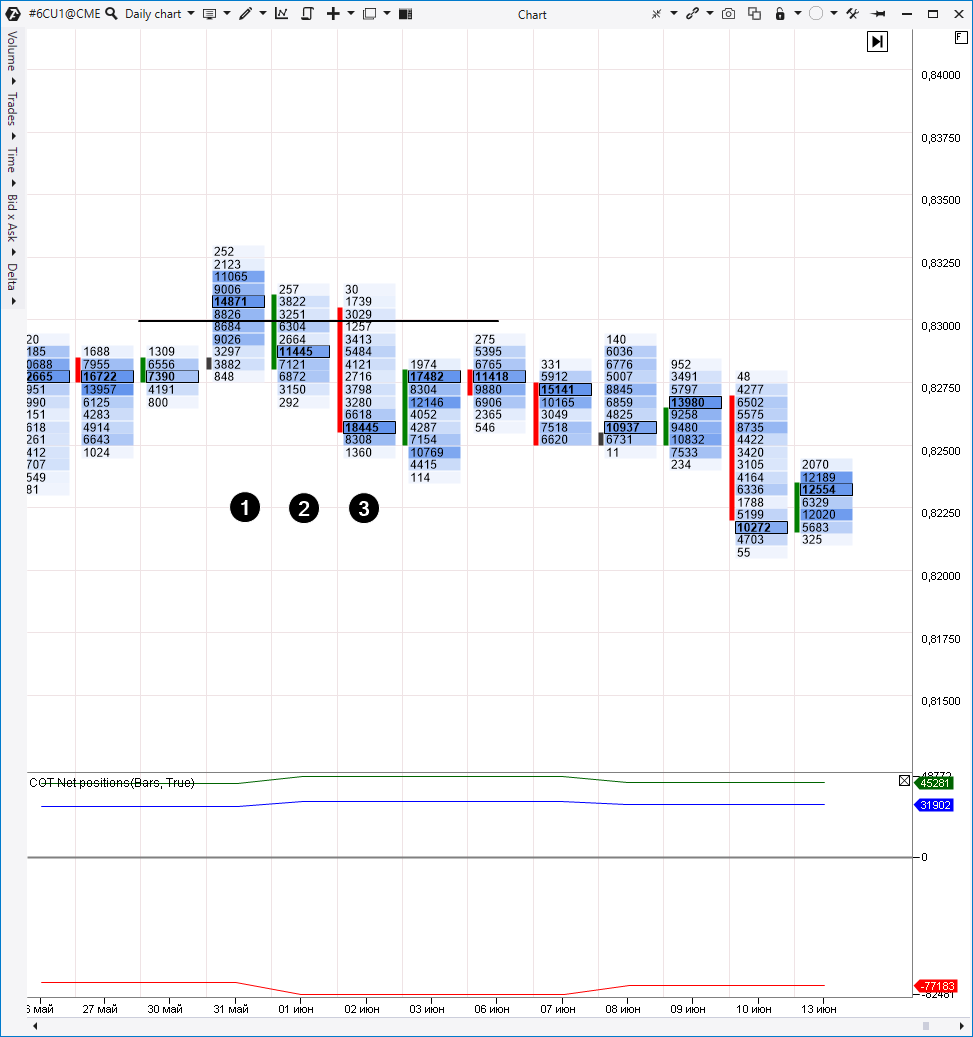The image size is (973, 1037).
Task: Open the indicators chart icon
Action: (281, 14)
